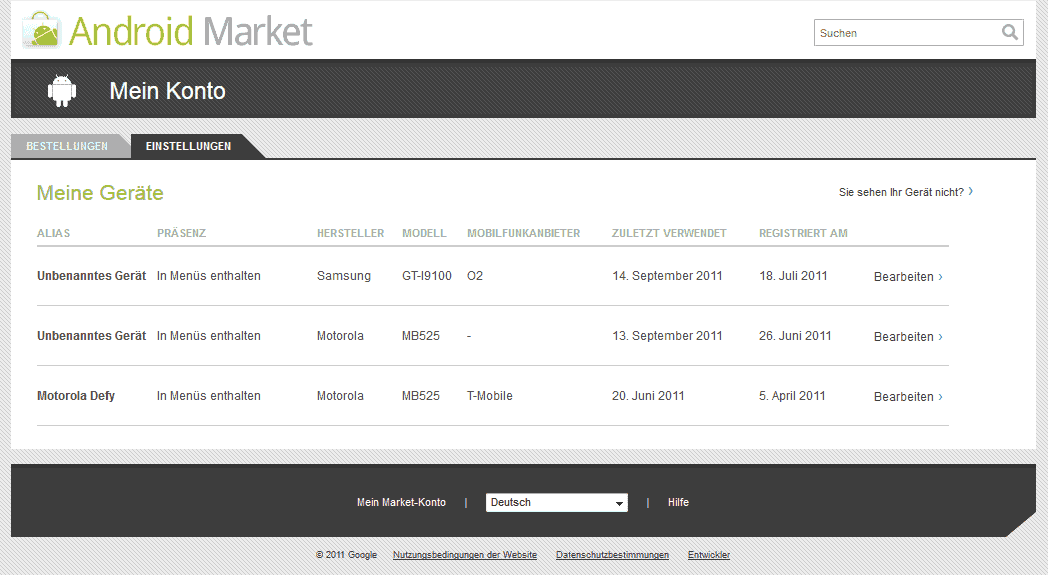The image size is (1048, 575).
Task: Open Mein Market-Konto footer link
Action: coord(401,502)
